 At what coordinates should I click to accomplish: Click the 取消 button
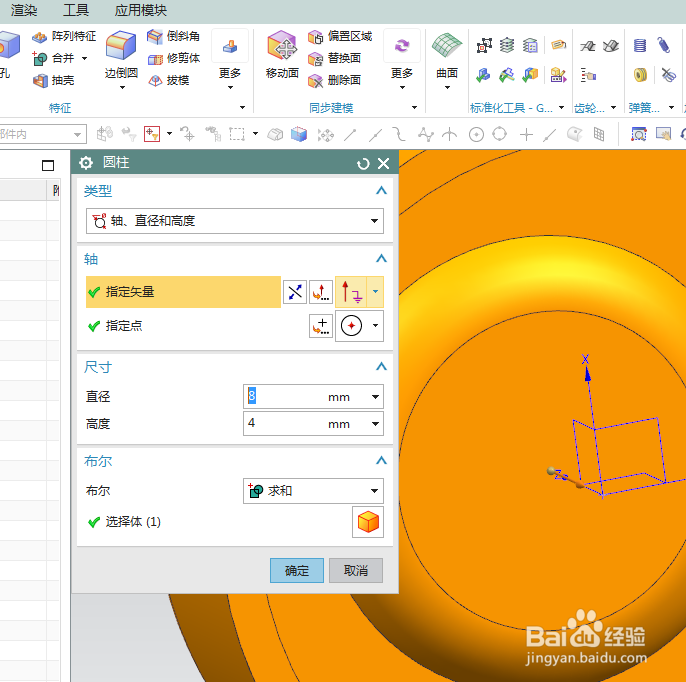pyautogui.click(x=356, y=570)
